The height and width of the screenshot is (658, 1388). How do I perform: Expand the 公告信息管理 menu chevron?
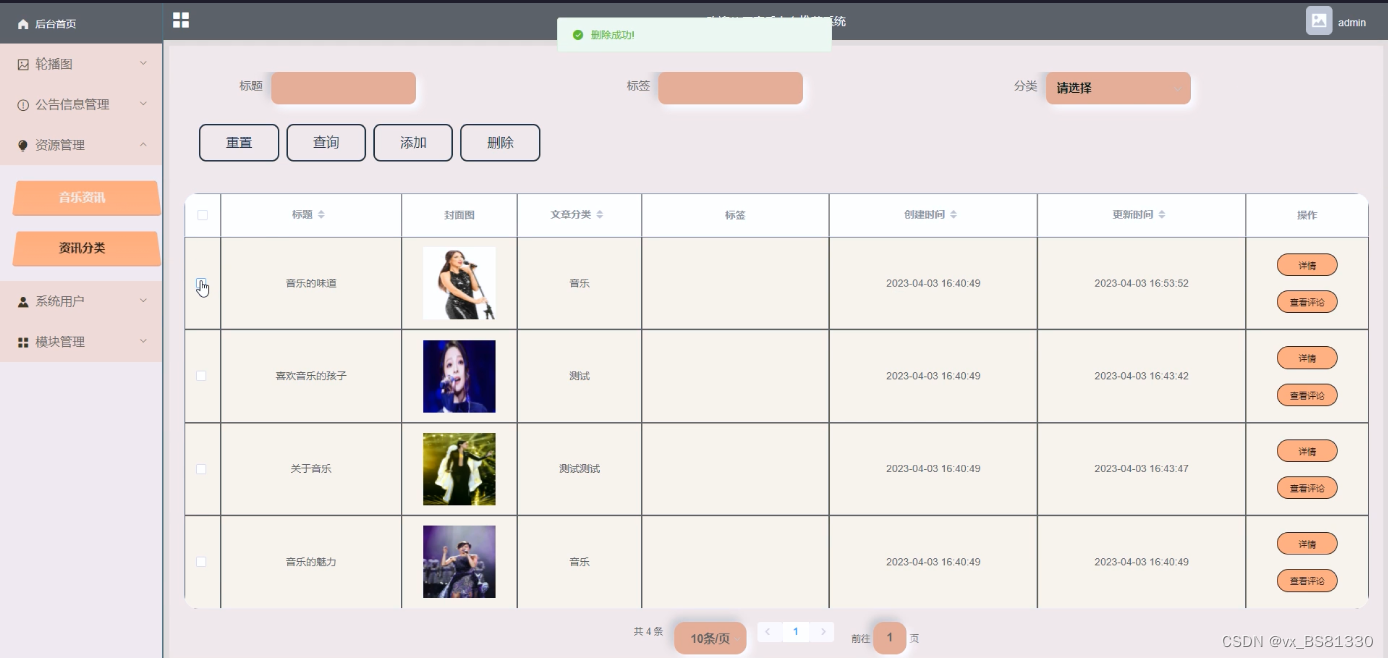pos(143,103)
